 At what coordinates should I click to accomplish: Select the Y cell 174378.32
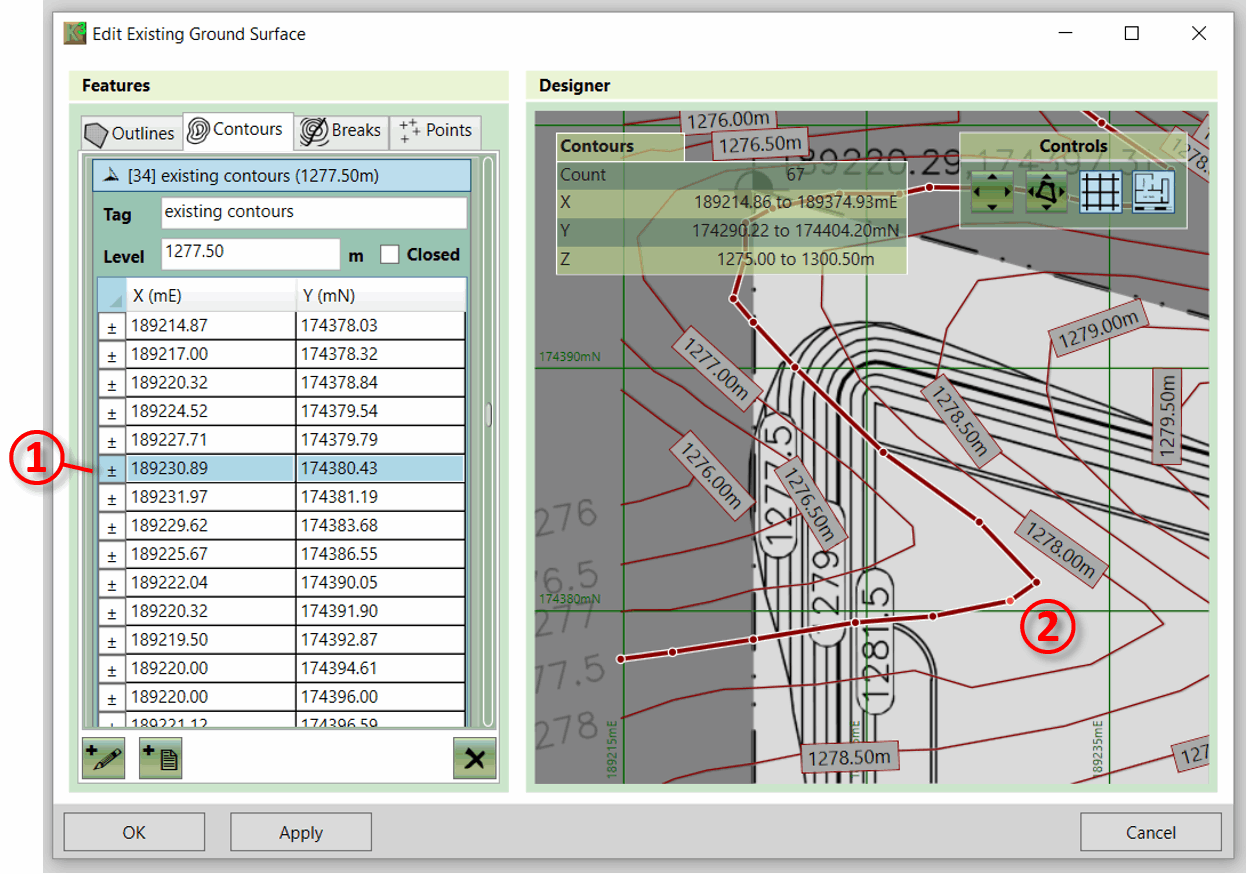click(x=381, y=355)
